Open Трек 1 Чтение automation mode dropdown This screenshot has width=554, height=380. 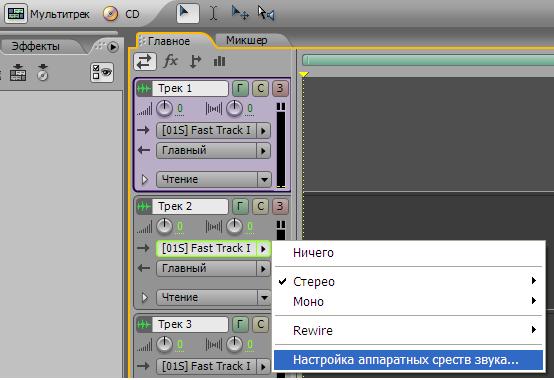click(x=213, y=179)
